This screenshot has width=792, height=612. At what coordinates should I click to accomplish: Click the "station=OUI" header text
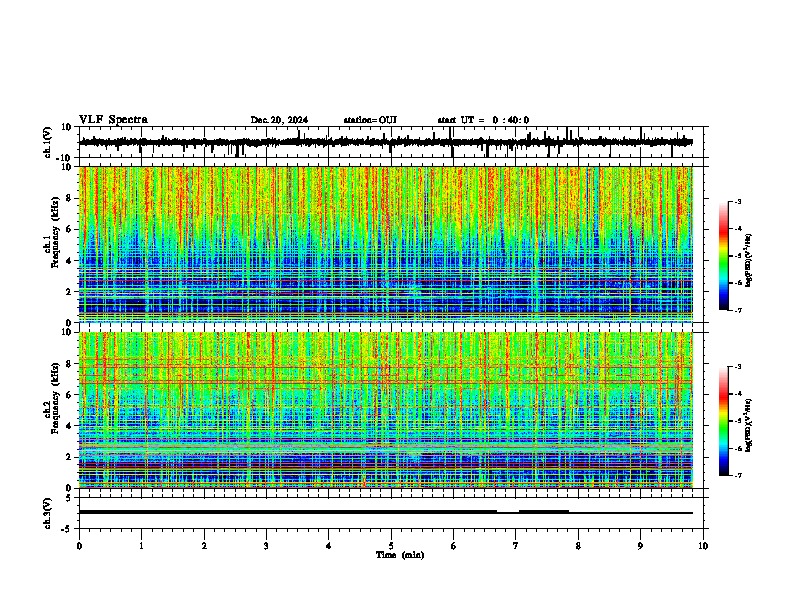370,120
